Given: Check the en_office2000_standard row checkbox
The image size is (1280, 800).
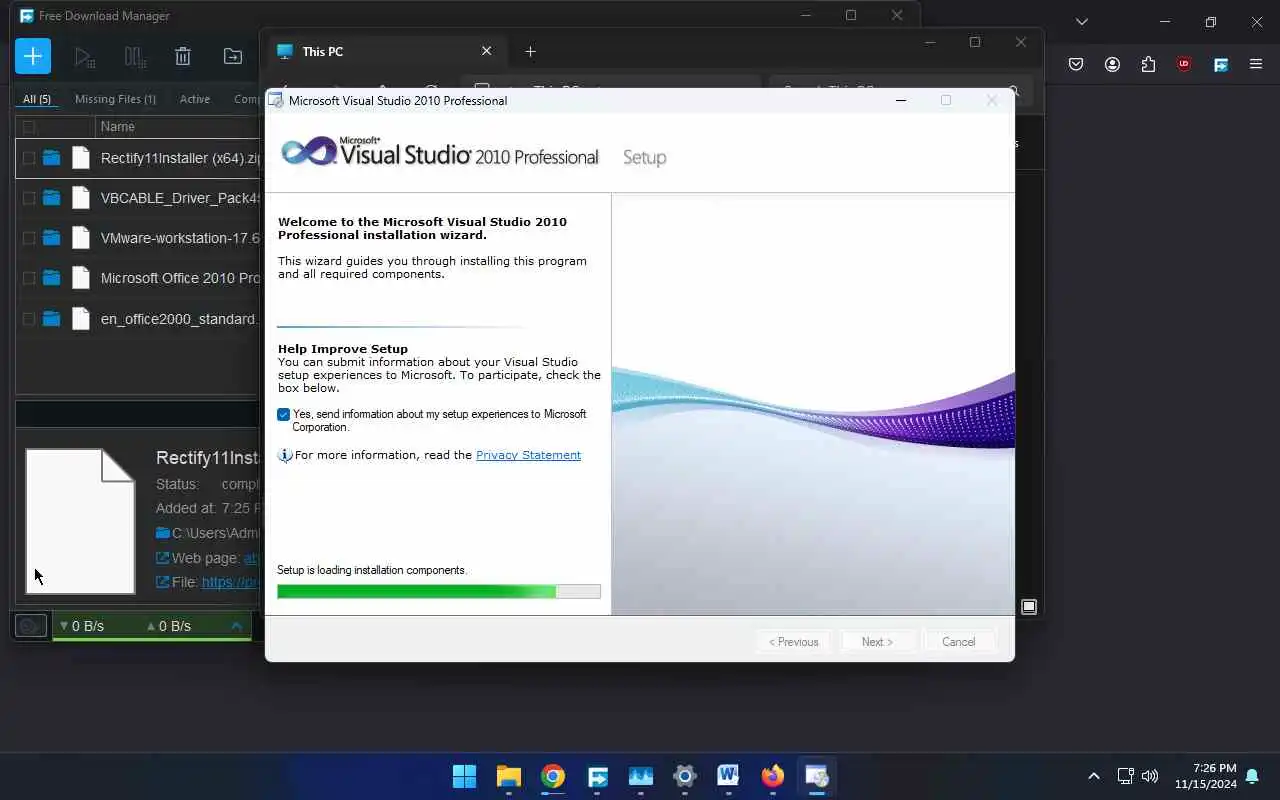Looking at the screenshot, I should click(x=29, y=318).
